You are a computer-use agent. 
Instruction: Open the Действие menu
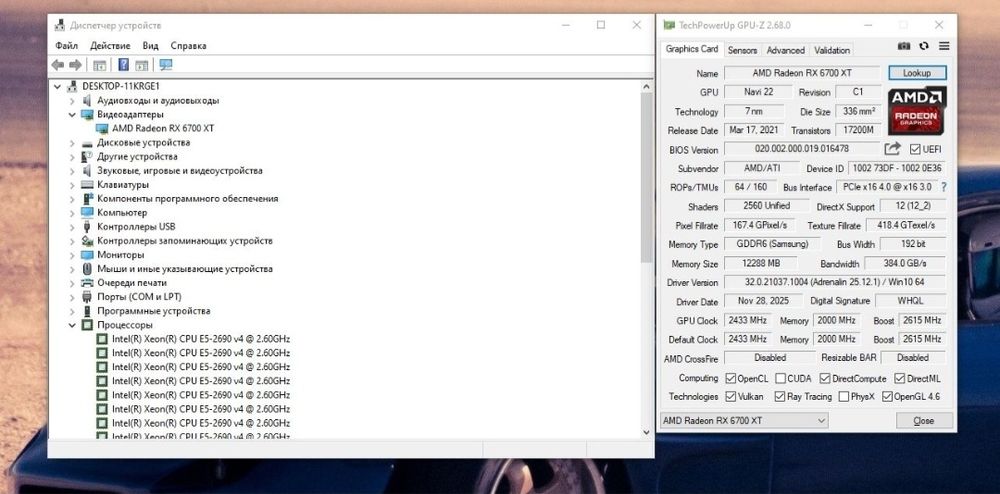tap(110, 46)
